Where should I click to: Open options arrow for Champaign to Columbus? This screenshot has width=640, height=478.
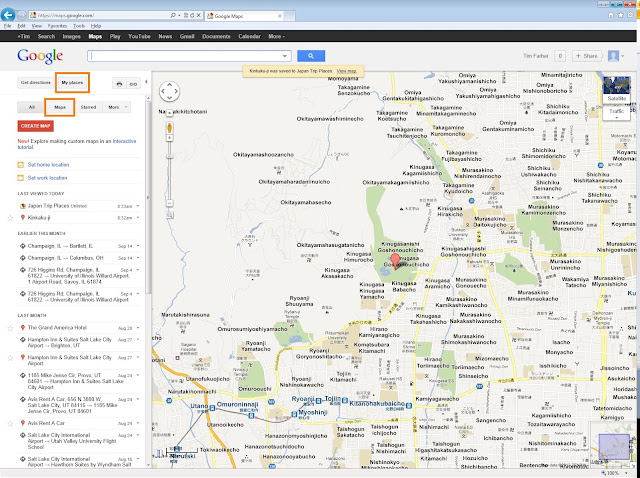click(x=138, y=258)
